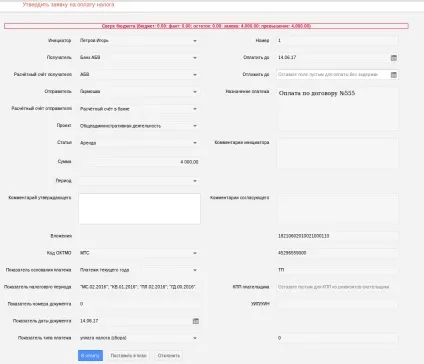Click the Номер input field
Image resolution: width=424 pixels, height=364 pixels.
tap(337, 41)
